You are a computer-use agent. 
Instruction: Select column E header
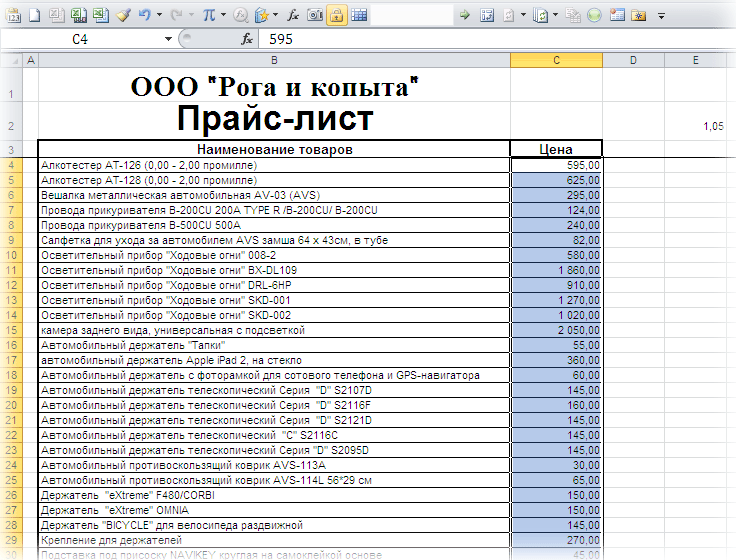point(695,61)
